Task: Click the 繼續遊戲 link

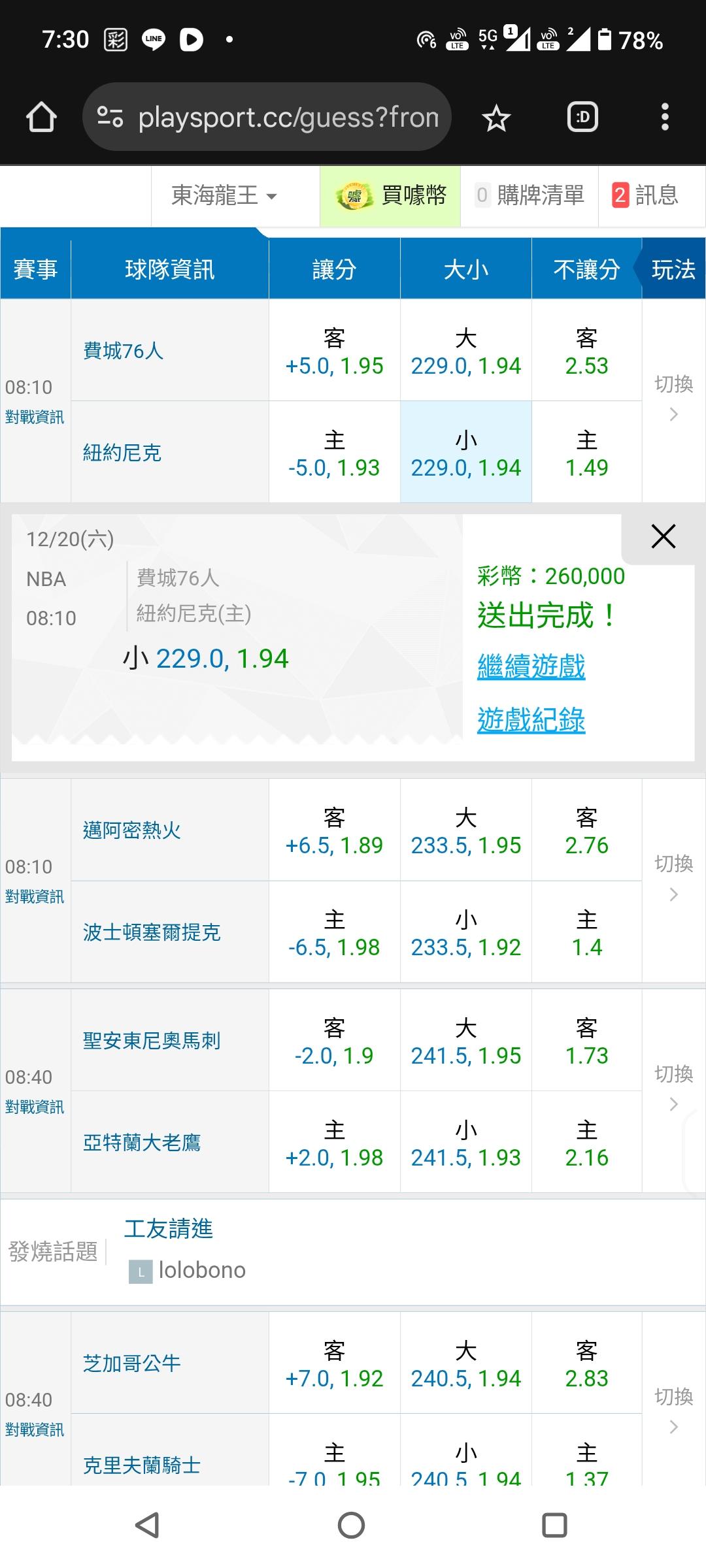Action: pos(531,667)
